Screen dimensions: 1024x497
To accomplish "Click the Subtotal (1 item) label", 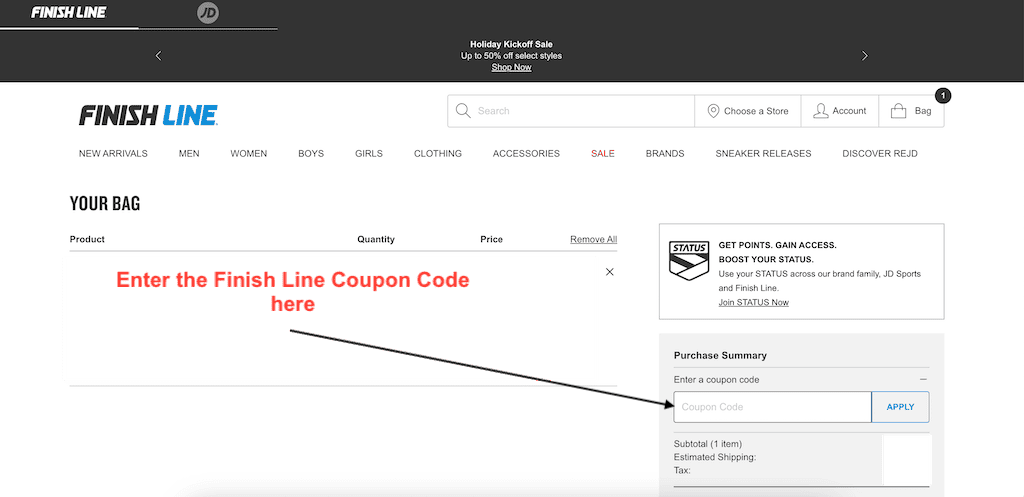I will [x=707, y=444].
